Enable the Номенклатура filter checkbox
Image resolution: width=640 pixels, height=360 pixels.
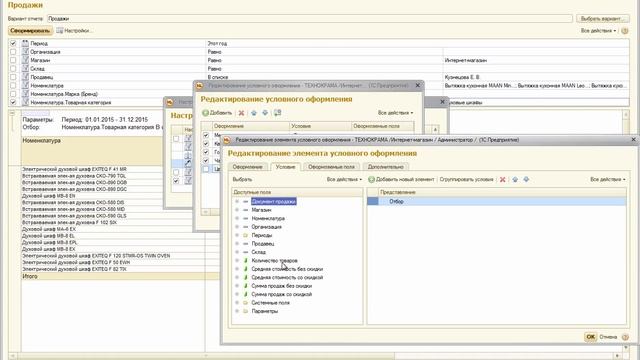(13, 86)
